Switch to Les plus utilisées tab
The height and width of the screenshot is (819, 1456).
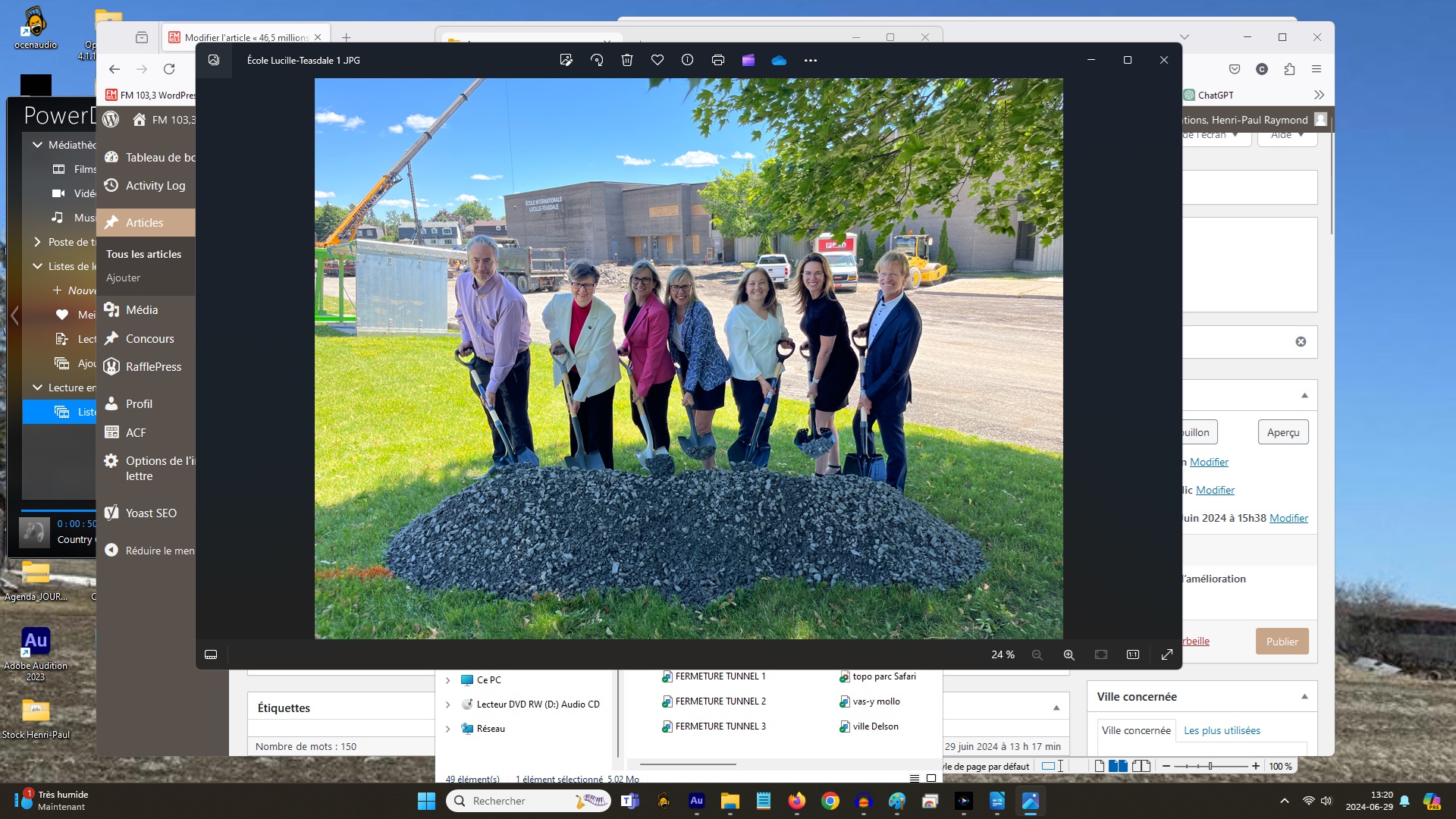pyautogui.click(x=1222, y=730)
